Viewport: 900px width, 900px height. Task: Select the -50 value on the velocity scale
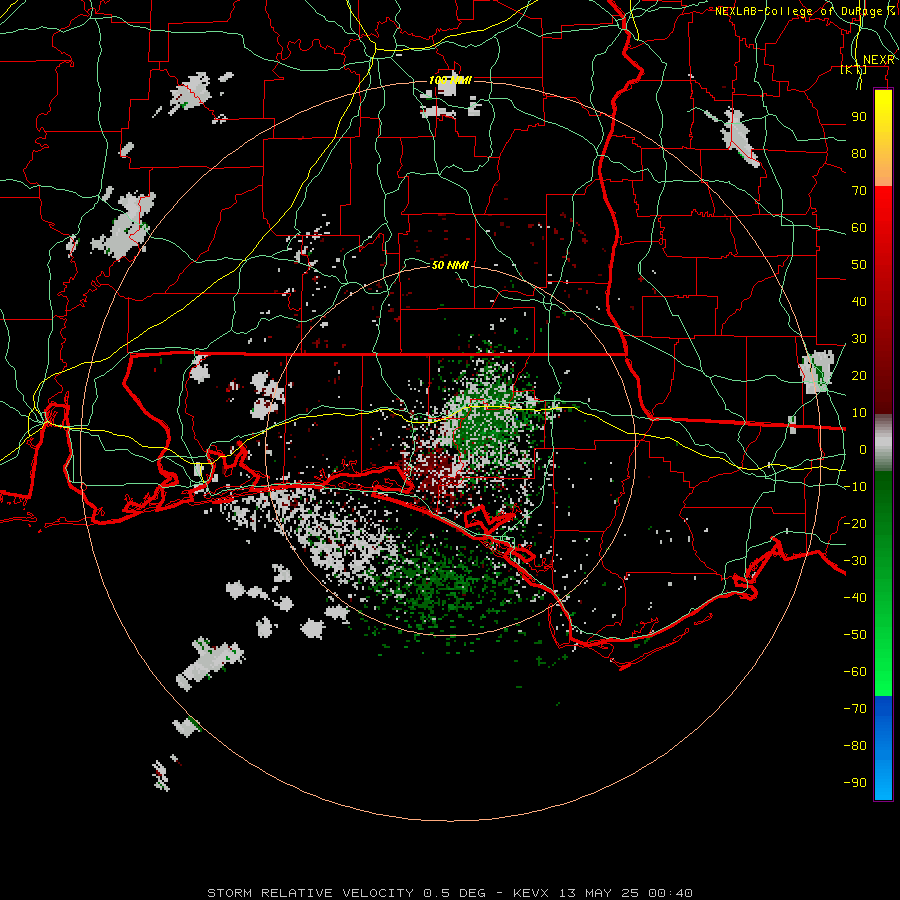coord(855,635)
